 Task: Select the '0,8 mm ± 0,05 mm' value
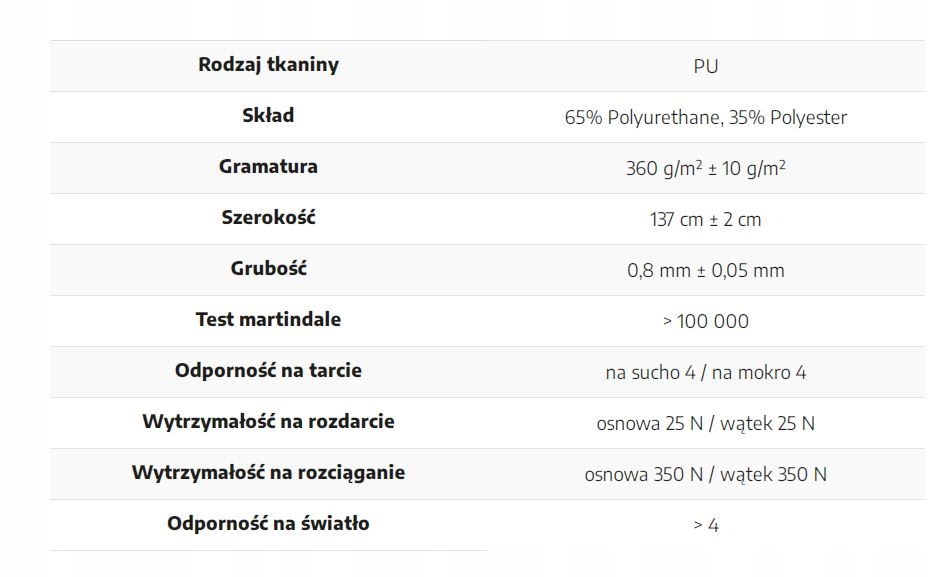click(705, 271)
